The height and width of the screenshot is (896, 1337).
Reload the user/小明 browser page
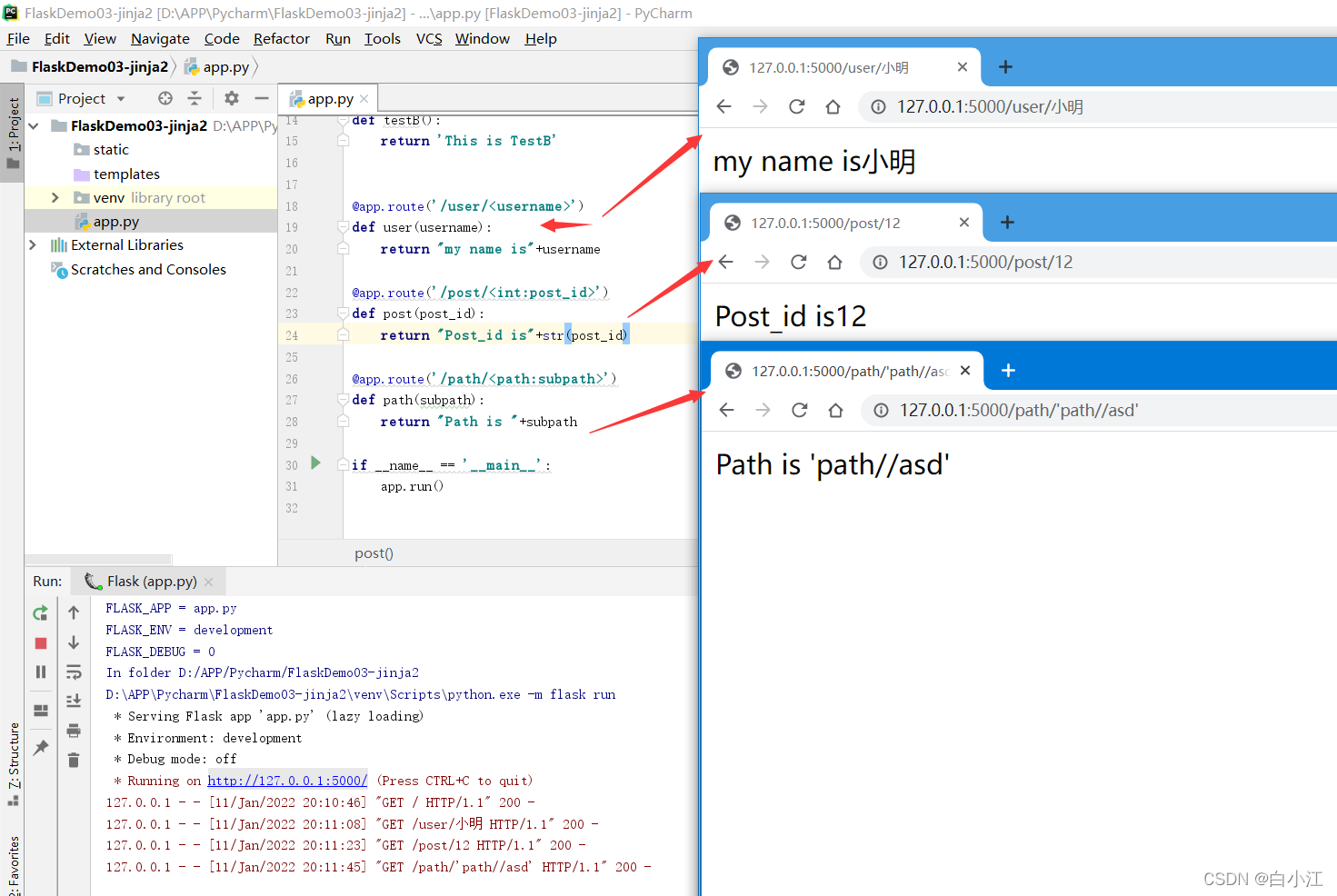pyautogui.click(x=797, y=106)
